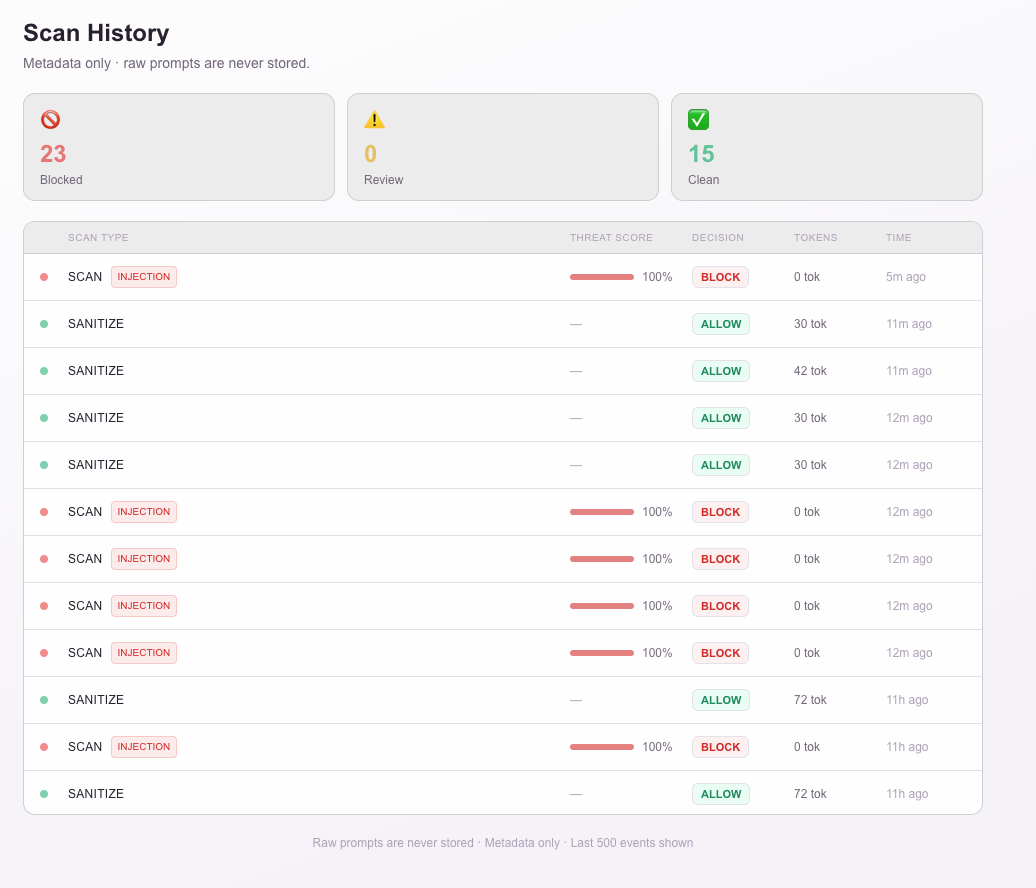Image resolution: width=1036 pixels, height=888 pixels.
Task: Open the DECISION column header
Action: coord(716,238)
